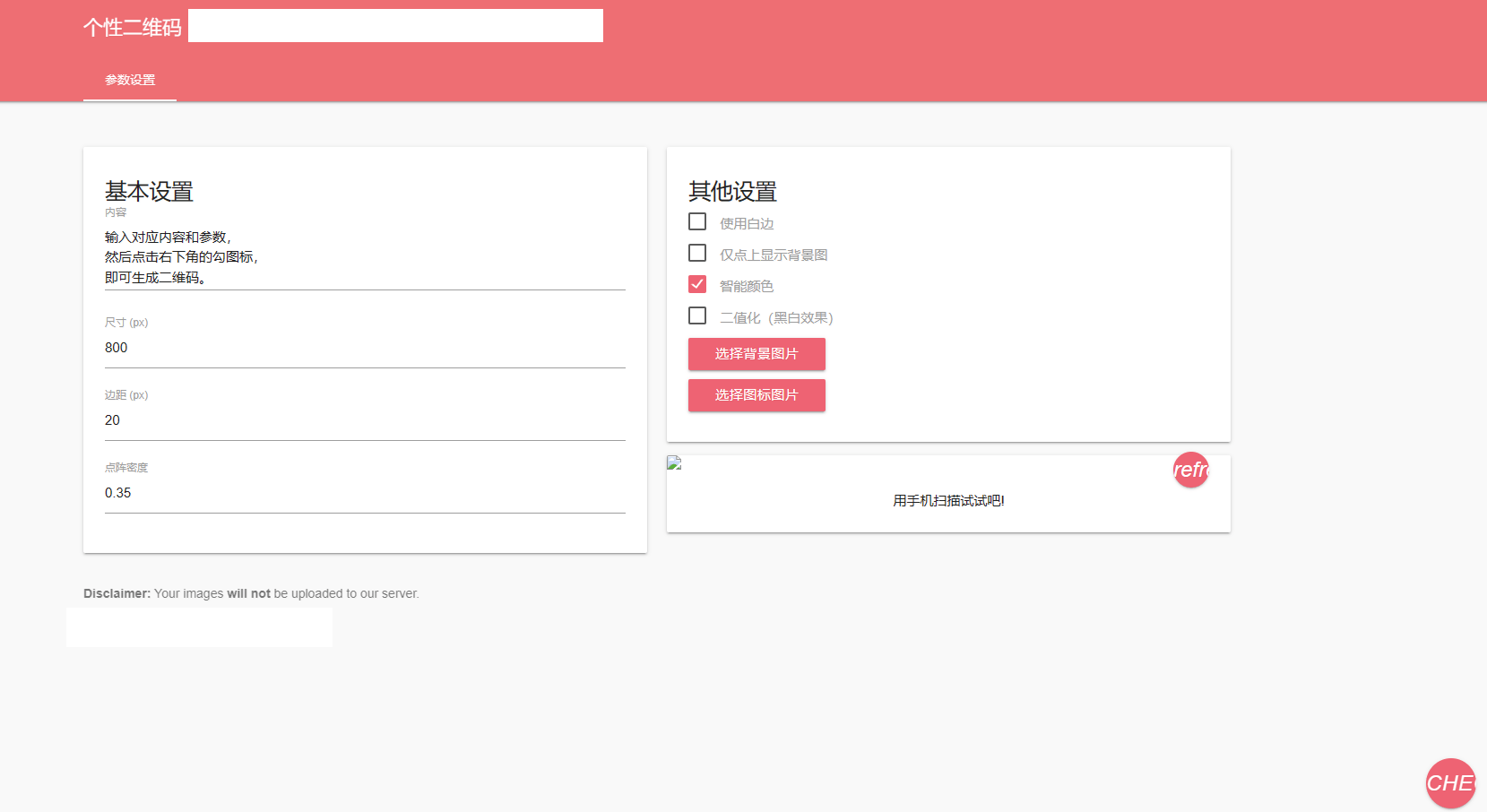This screenshot has width=1487, height=812.
Task: Click the 点阵密度 field showing 0.35
Action: tap(365, 493)
